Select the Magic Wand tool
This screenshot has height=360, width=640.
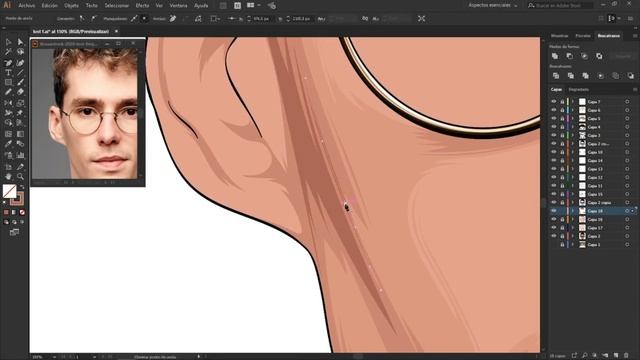click(8, 52)
